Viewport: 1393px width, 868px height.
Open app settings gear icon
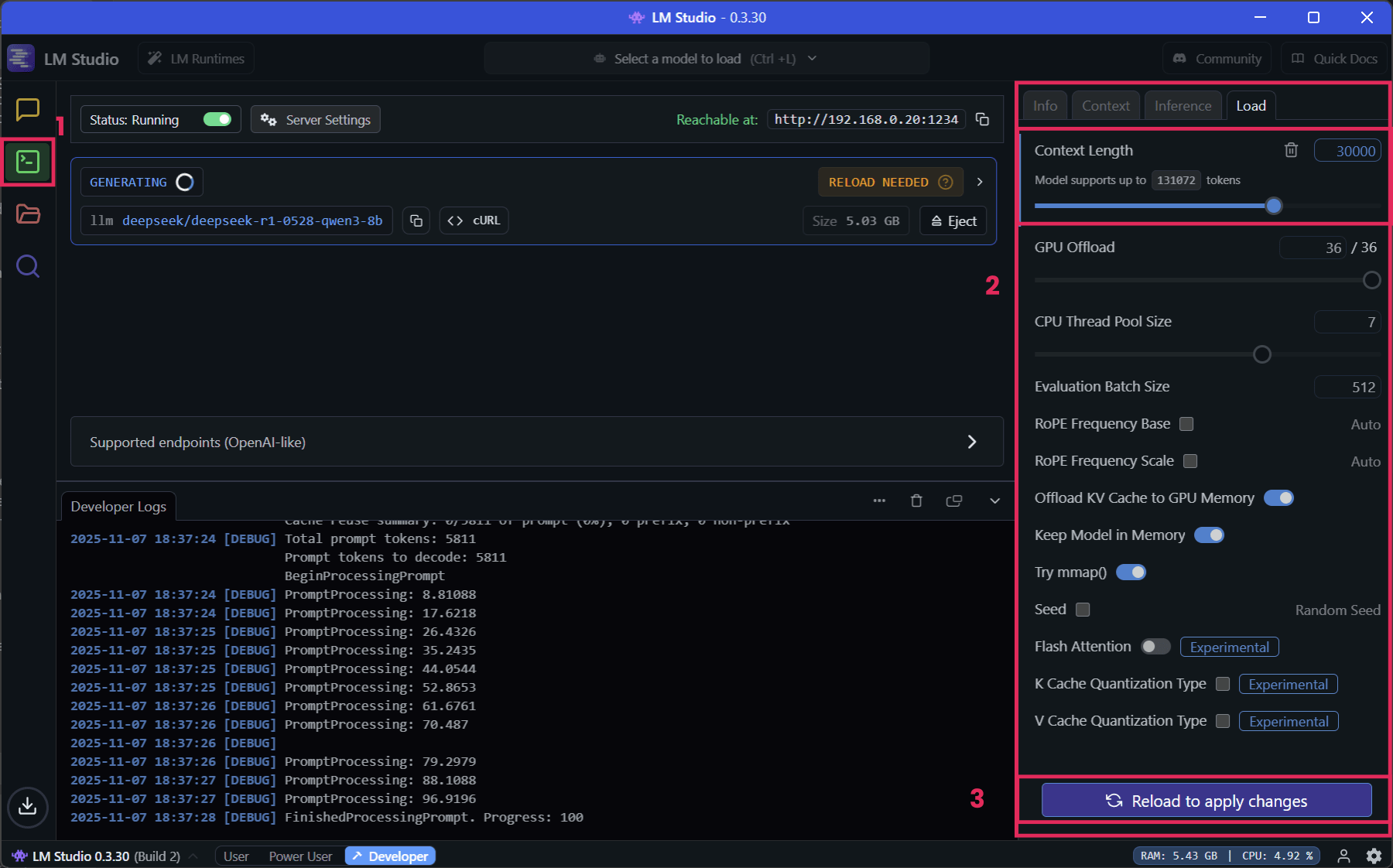[1374, 856]
